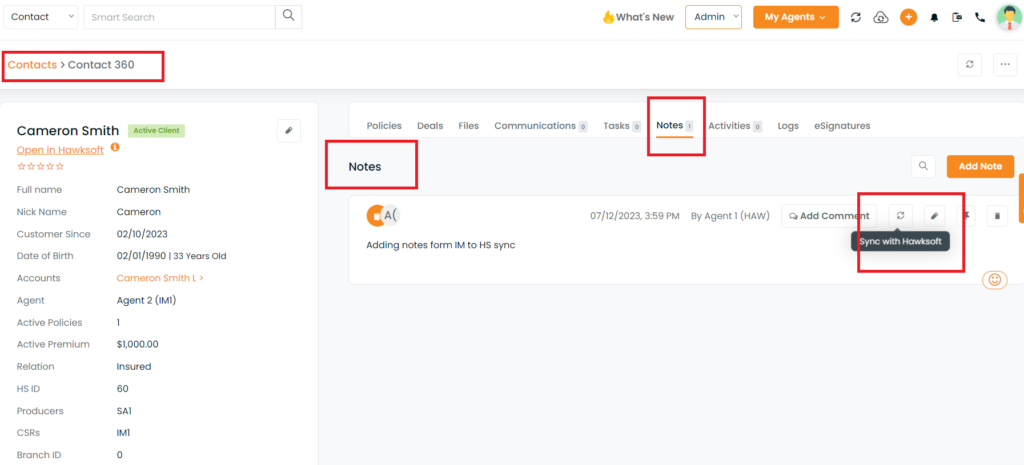Switch to the Policies tab
Image resolution: width=1024 pixels, height=465 pixels.
[384, 126]
